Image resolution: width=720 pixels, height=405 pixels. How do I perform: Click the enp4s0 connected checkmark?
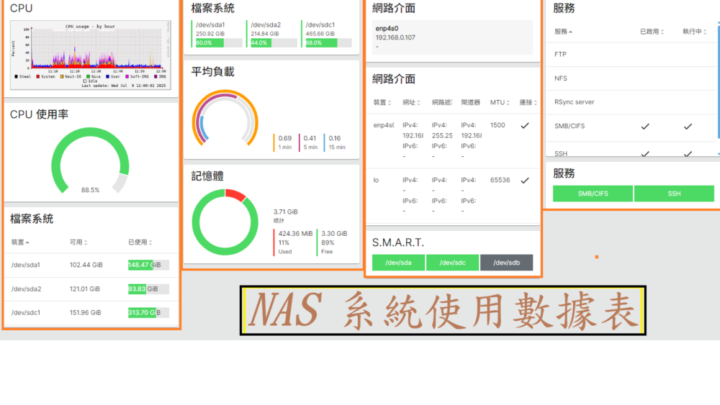(x=525, y=125)
